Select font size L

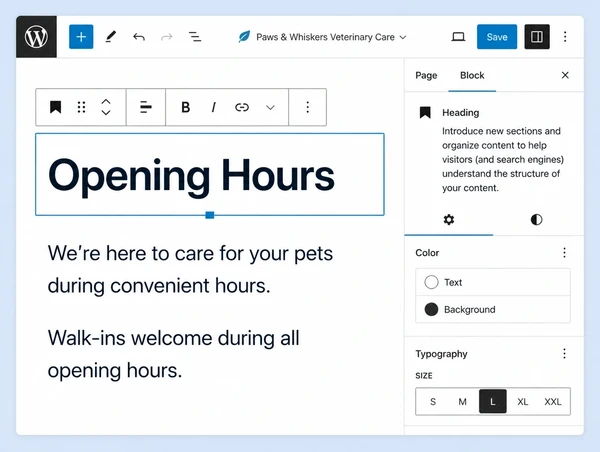tap(493, 401)
